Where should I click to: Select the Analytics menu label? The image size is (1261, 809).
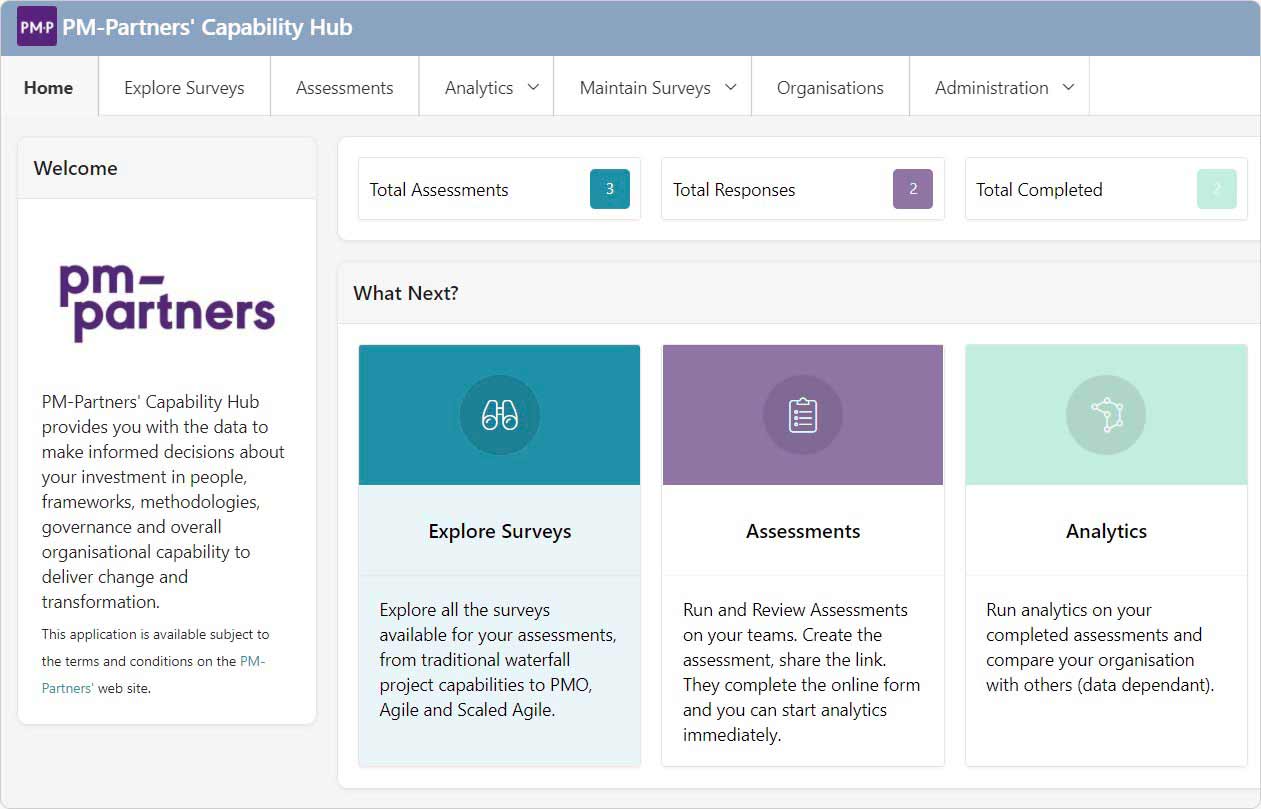[x=479, y=88]
